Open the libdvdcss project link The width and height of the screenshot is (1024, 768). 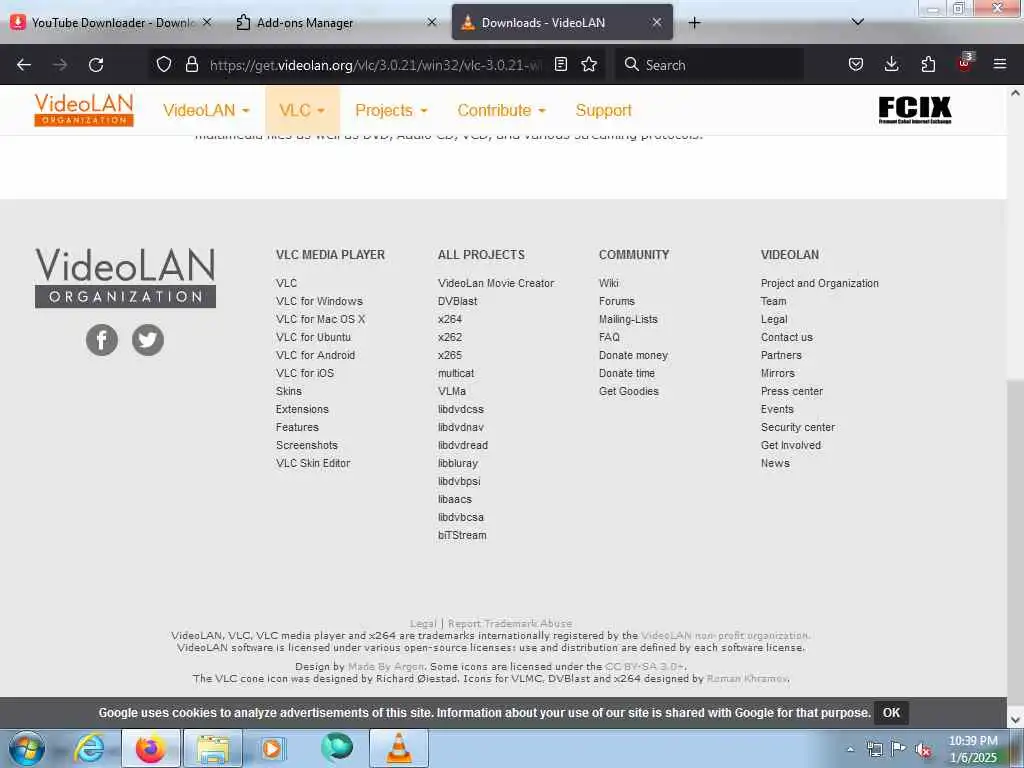click(x=460, y=409)
